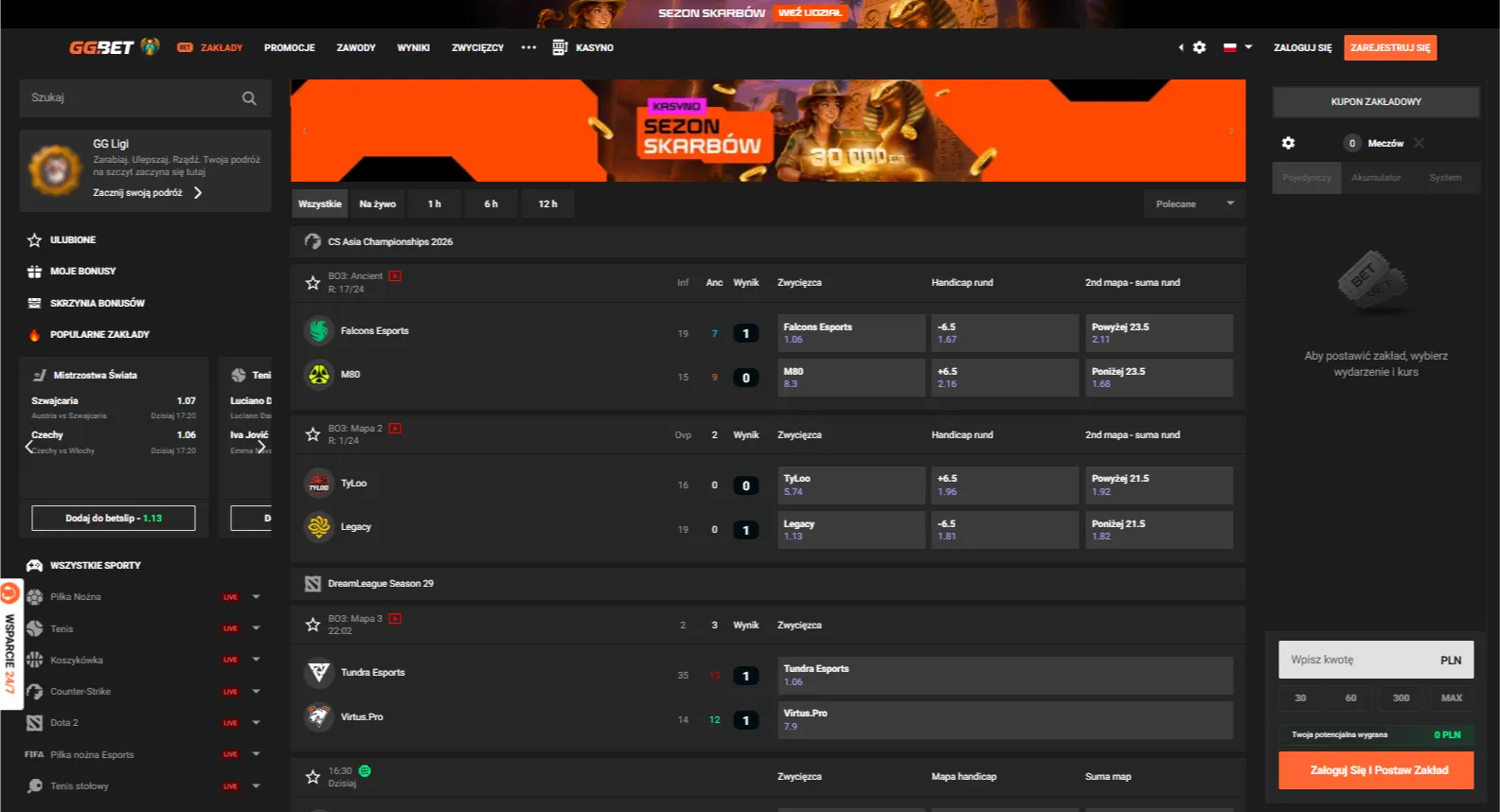This screenshot has height=812, width=1500.
Task: Open site settings gear in header
Action: click(1199, 47)
